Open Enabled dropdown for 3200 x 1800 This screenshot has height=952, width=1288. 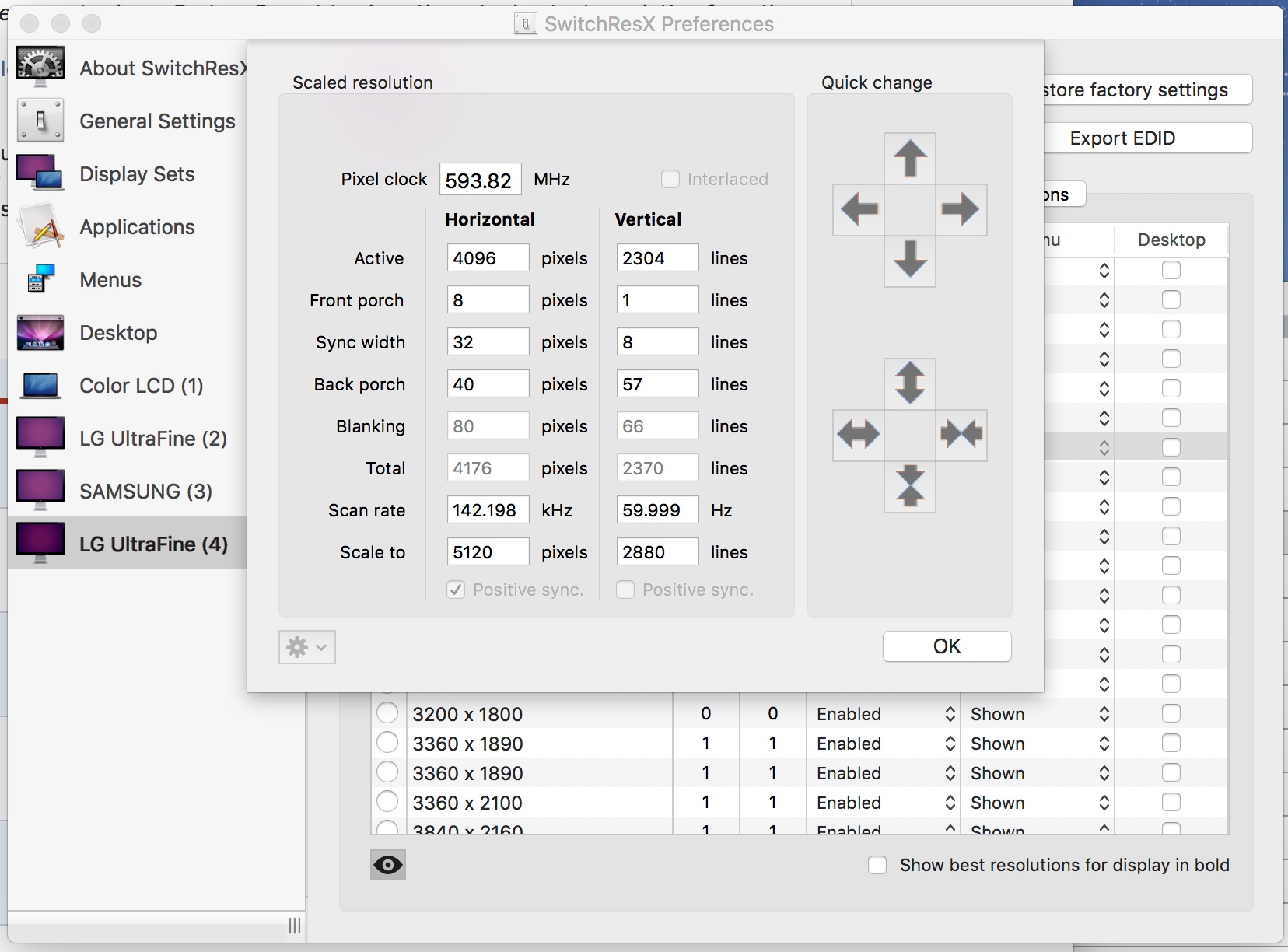point(885,714)
